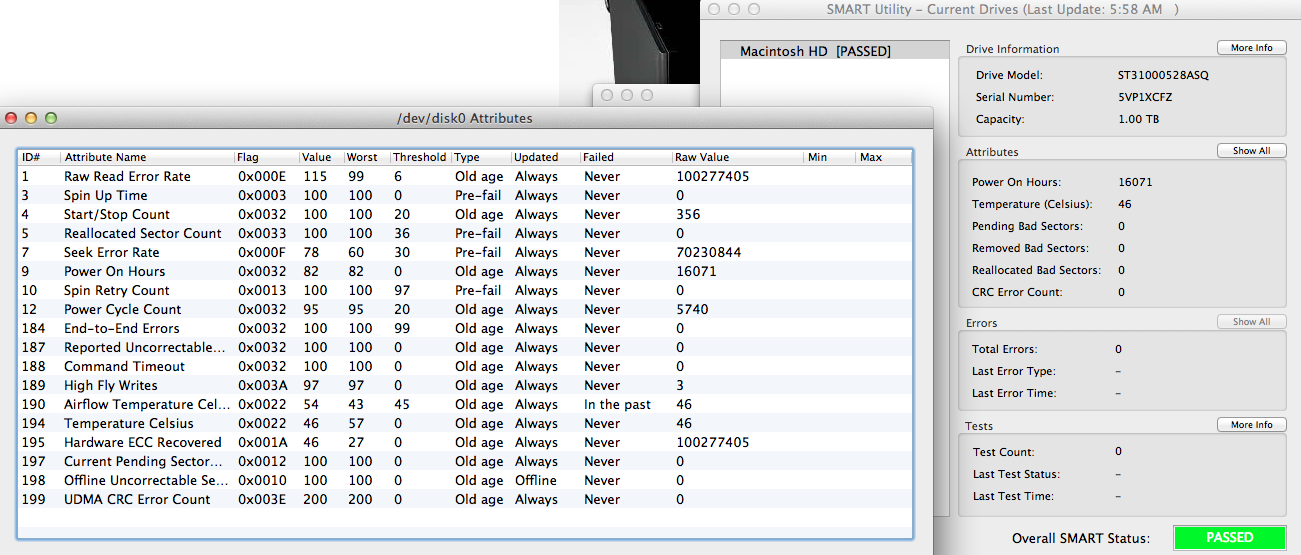1301x555 pixels.
Task: Click drive model ST31000528ASQ
Action: click(1163, 75)
